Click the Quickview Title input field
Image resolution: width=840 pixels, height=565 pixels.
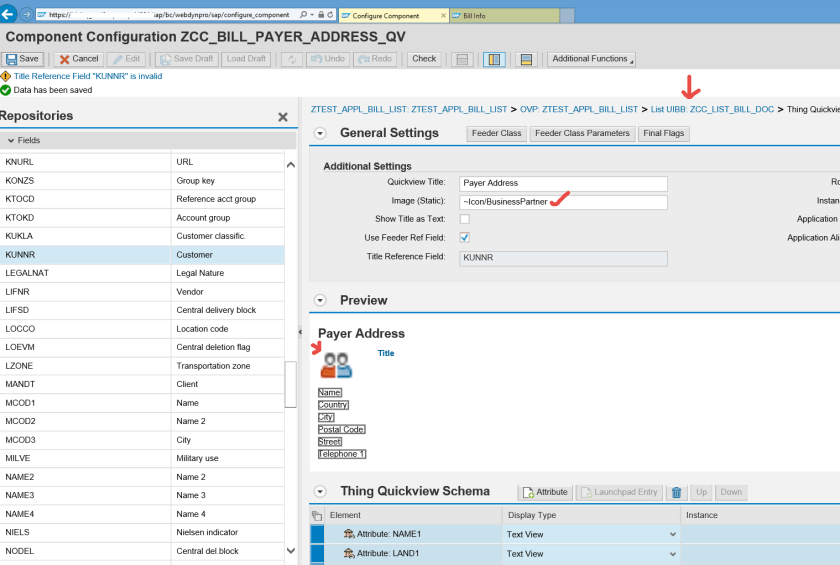tap(563, 183)
